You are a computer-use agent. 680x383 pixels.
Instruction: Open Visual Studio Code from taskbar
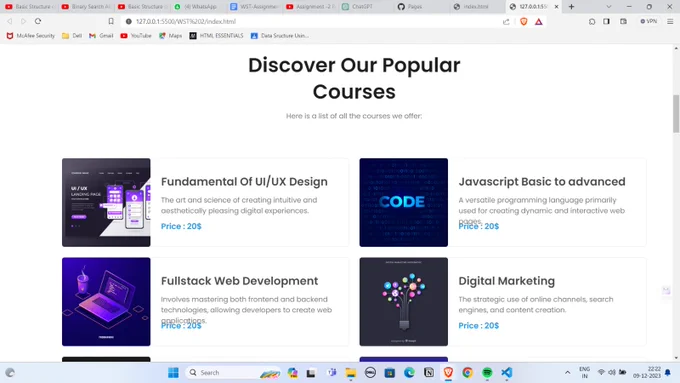click(507, 373)
